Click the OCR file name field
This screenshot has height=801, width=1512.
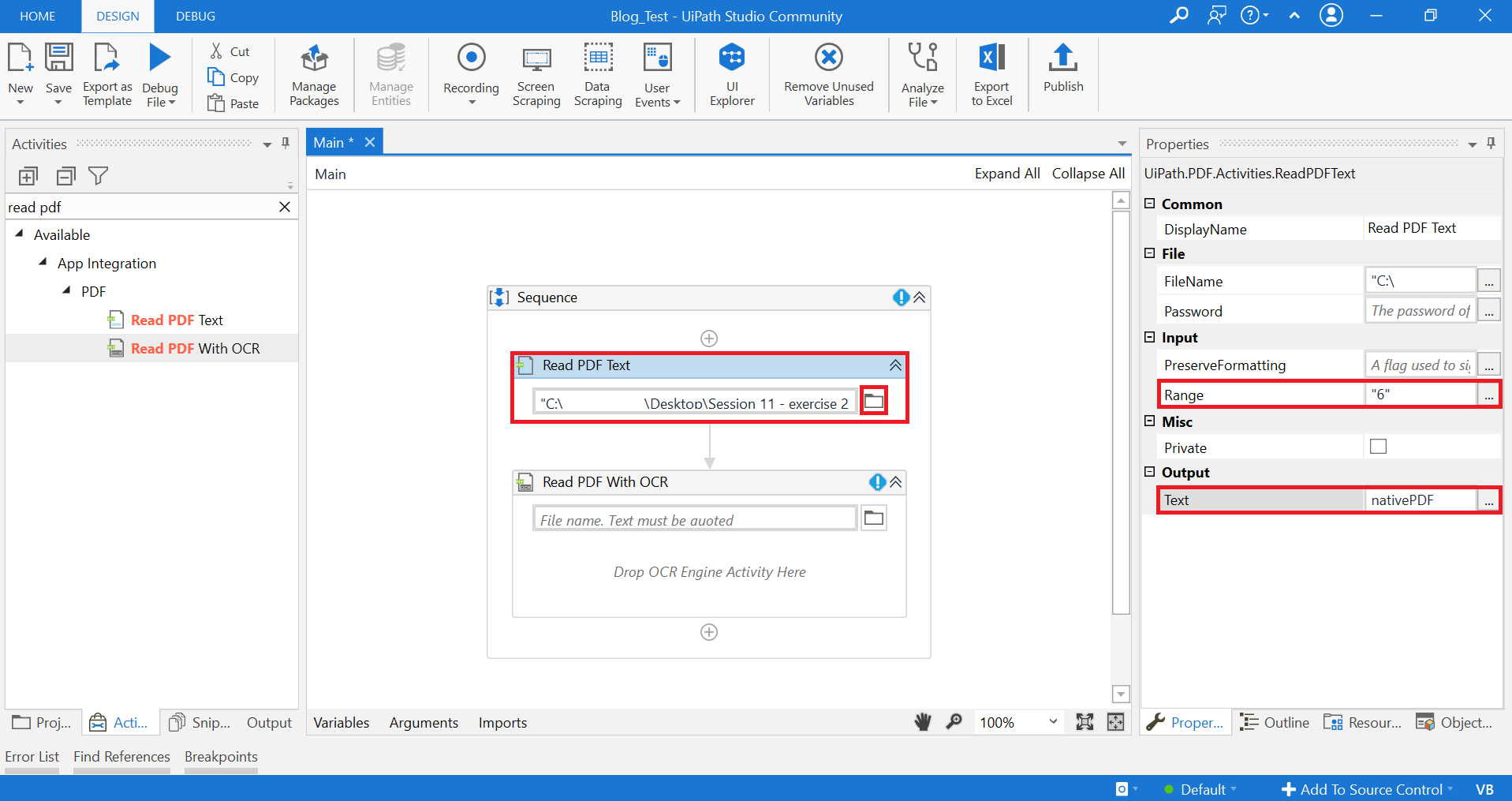click(695, 519)
